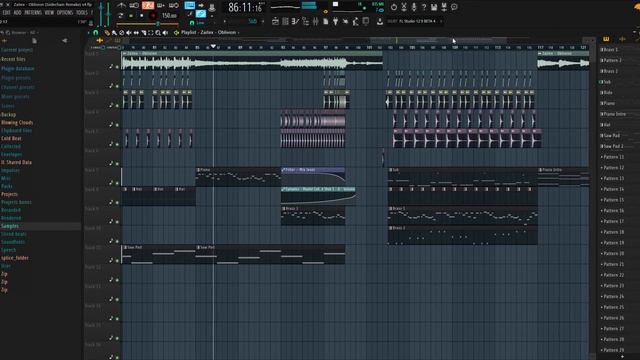Open the VIEW menu
The width and height of the screenshot is (640, 360).
tap(49, 13)
